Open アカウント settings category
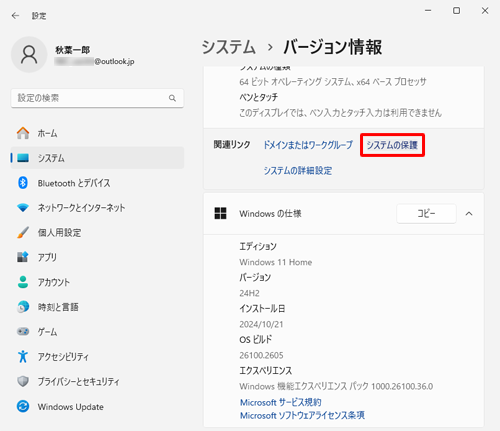The width and height of the screenshot is (500, 431). tap(97, 282)
